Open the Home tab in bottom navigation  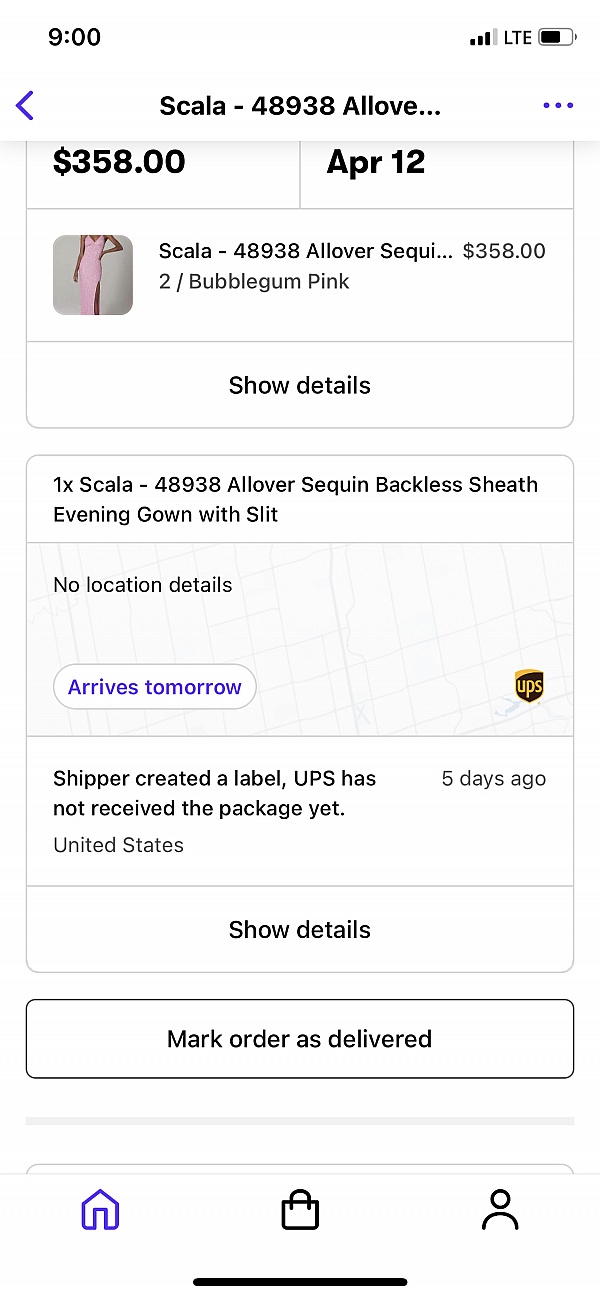pos(98,1210)
